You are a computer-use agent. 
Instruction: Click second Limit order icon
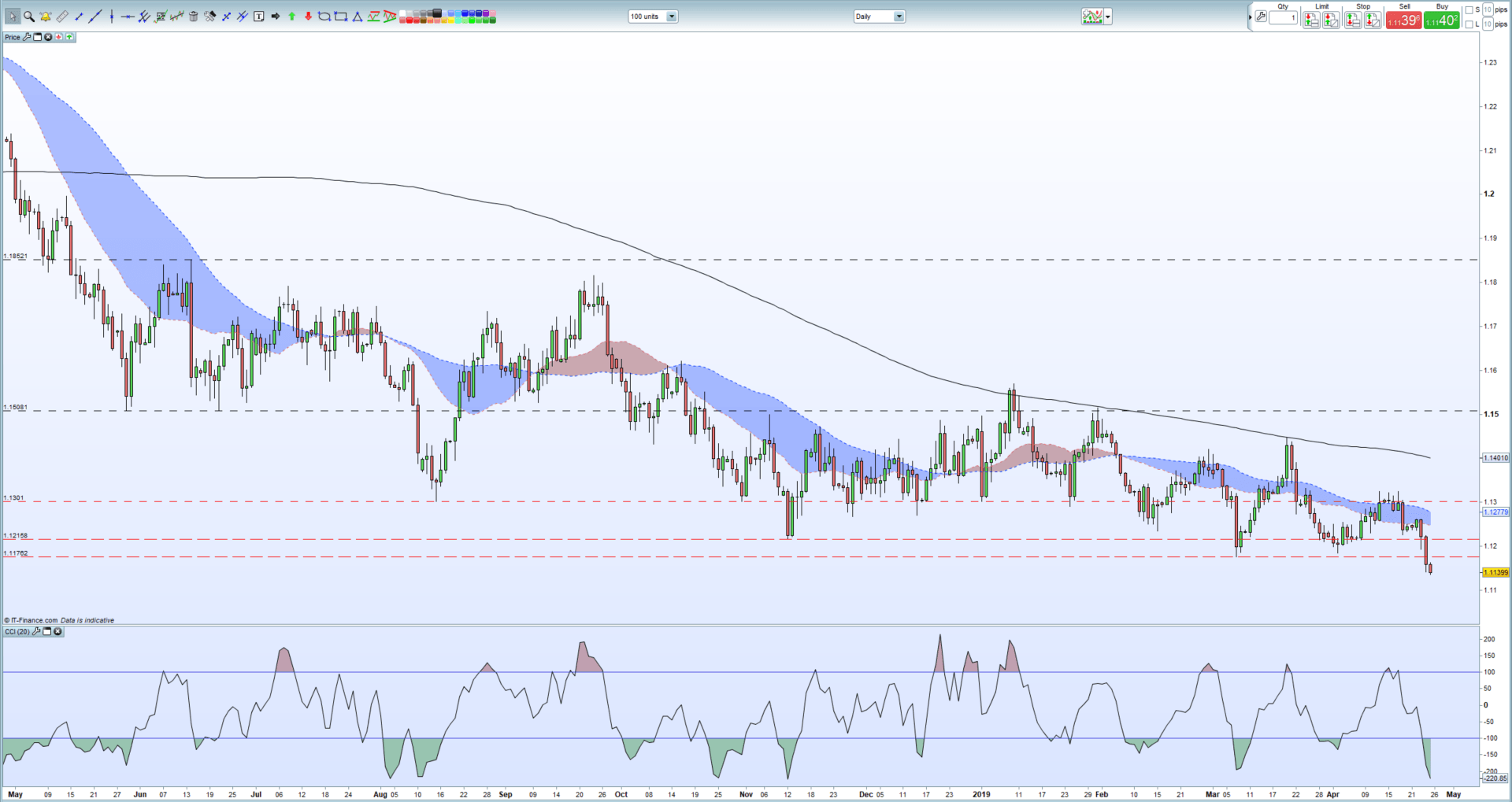(x=1331, y=20)
